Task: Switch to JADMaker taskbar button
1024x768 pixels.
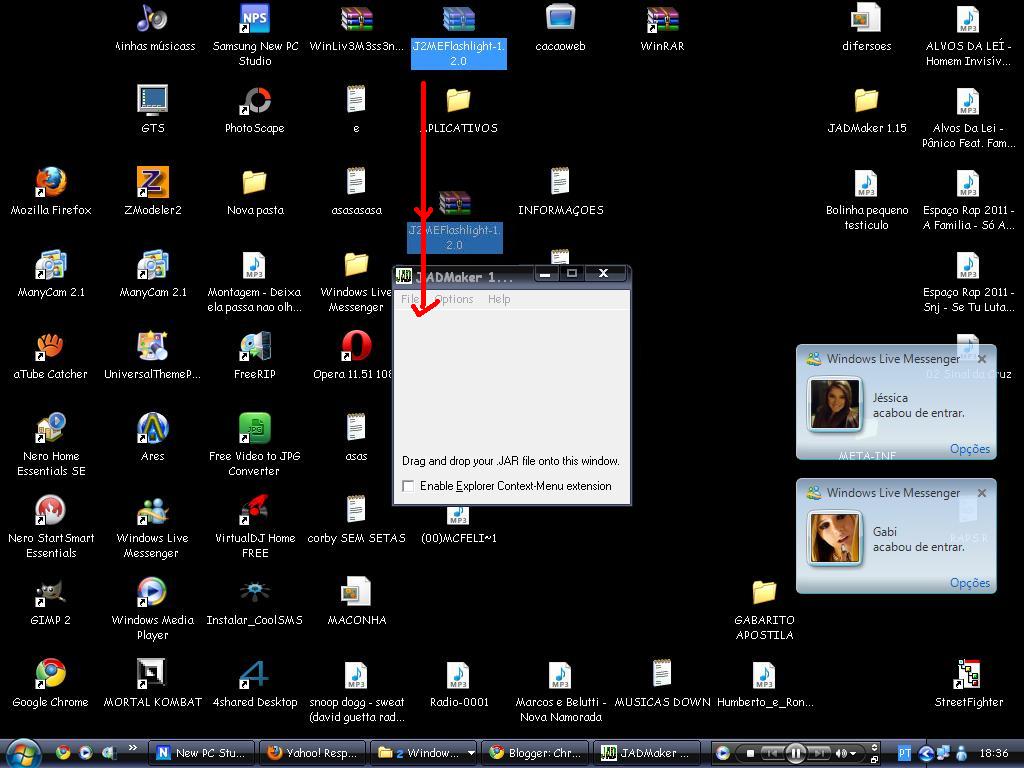Action: pos(646,753)
